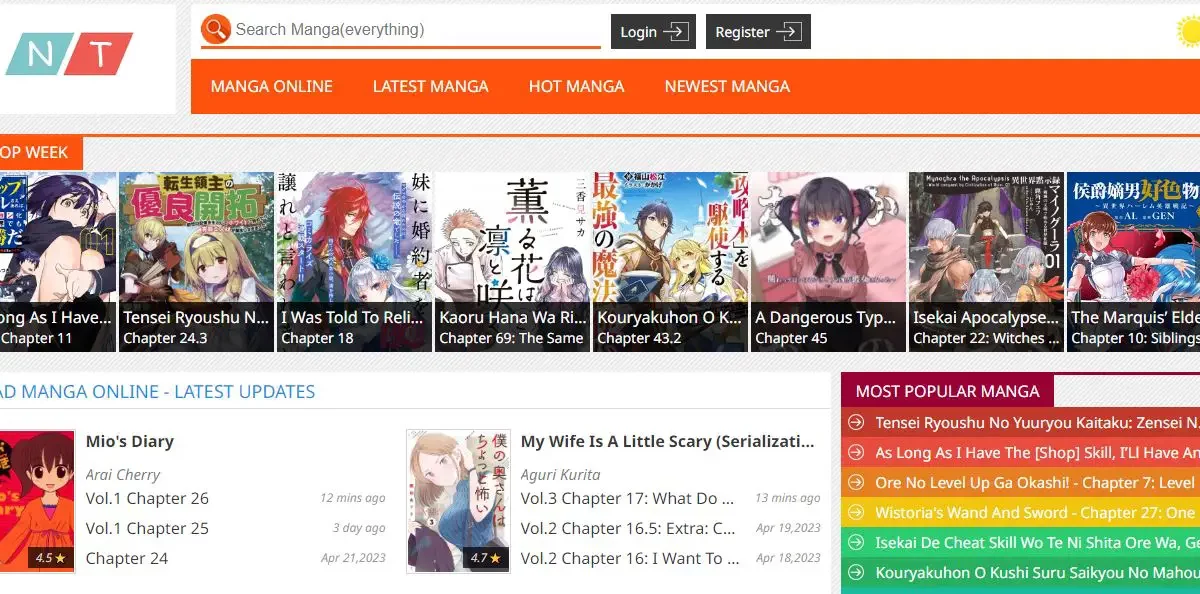Go to Hot Manga menu
Viewport: 1200px width, 594px height.
coord(577,86)
